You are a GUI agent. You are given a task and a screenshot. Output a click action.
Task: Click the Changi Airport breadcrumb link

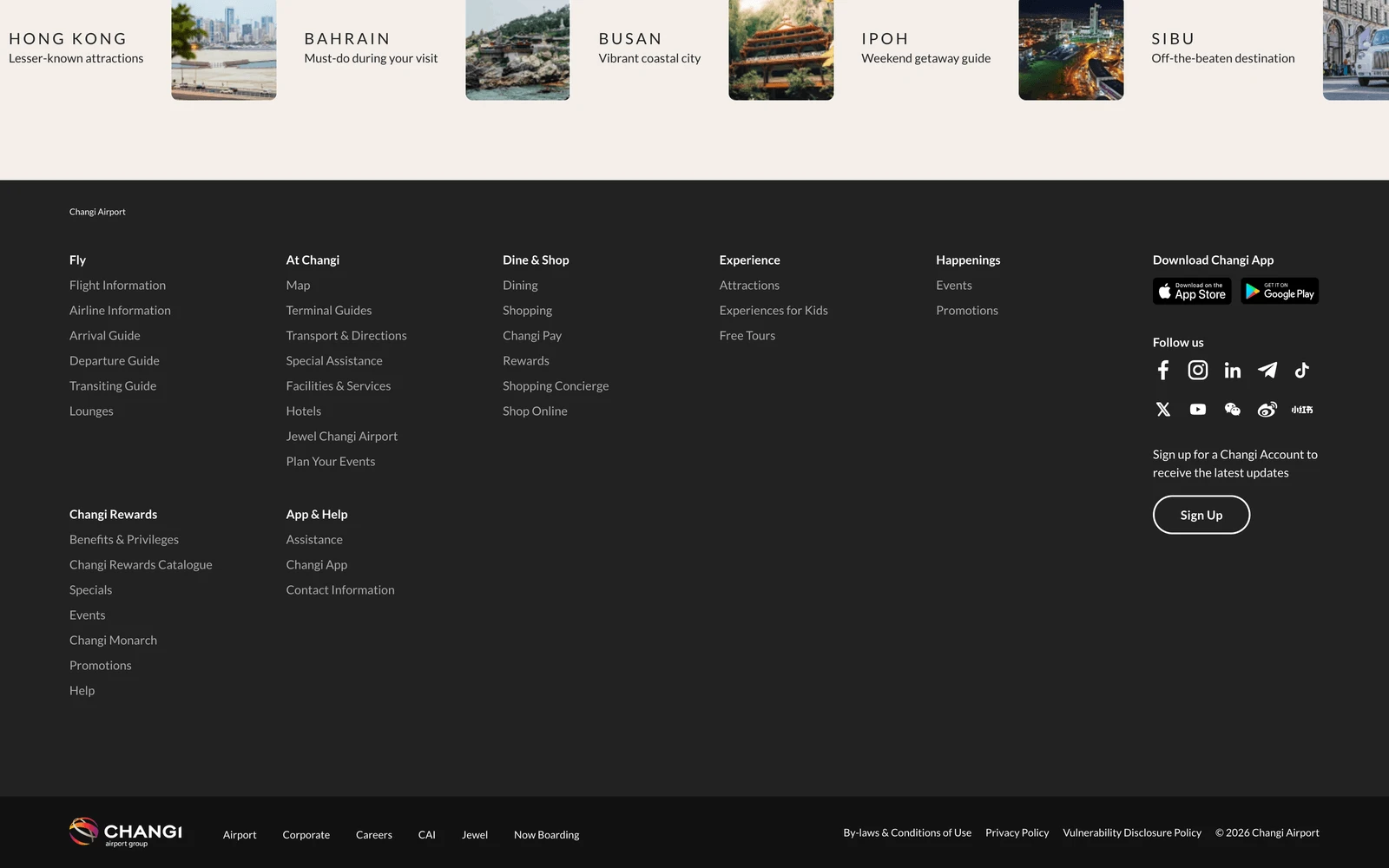(97, 212)
